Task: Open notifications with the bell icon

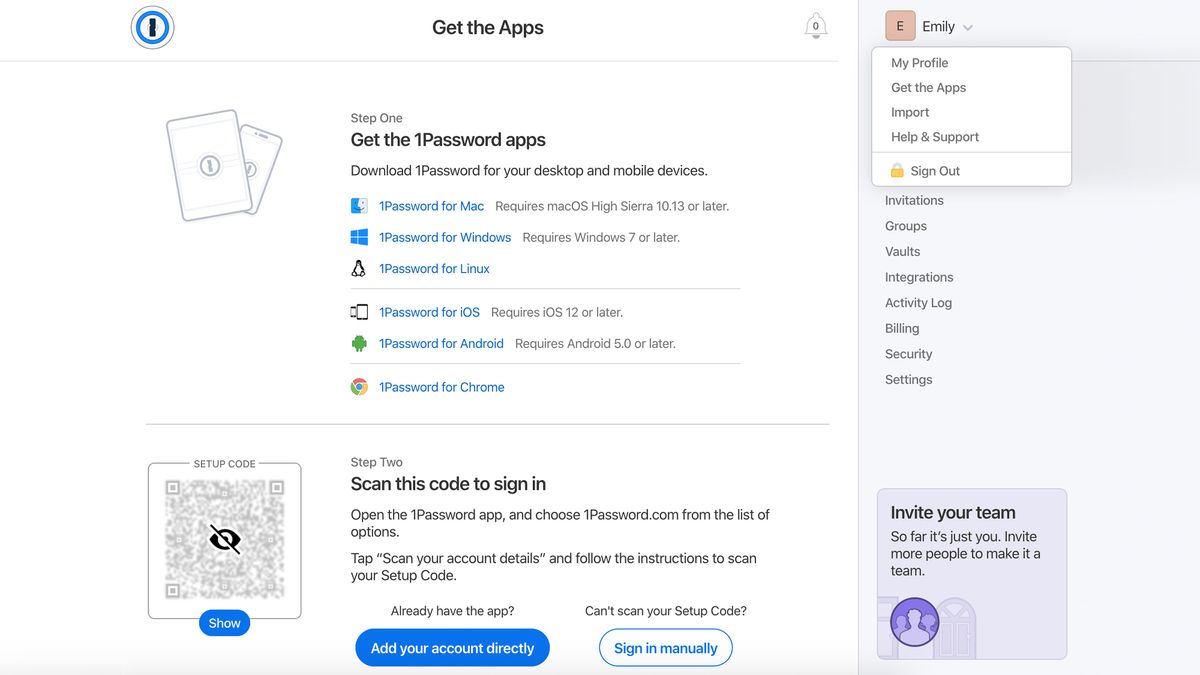Action: [x=816, y=27]
